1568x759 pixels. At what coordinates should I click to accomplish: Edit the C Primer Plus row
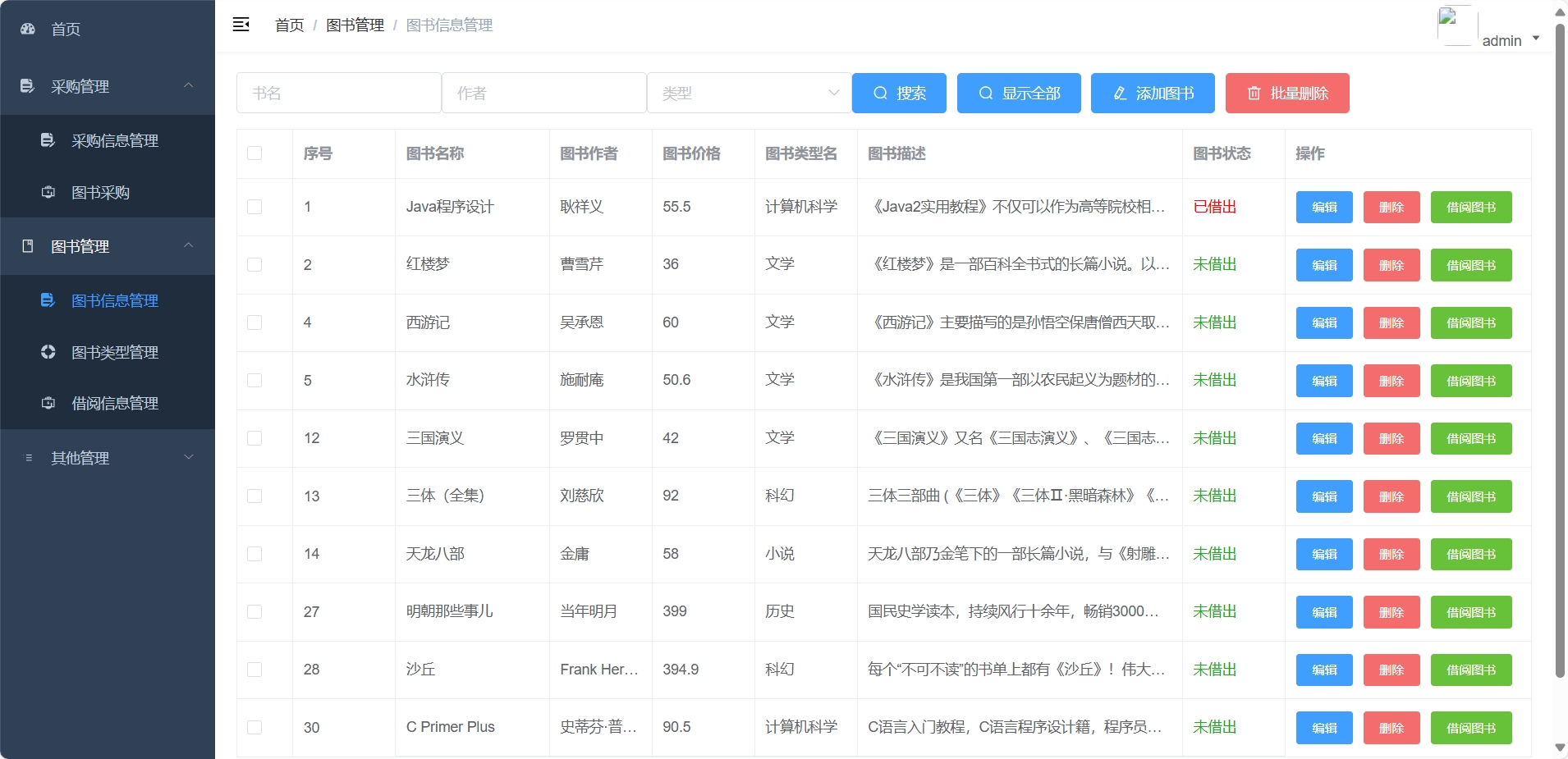[x=1324, y=728]
